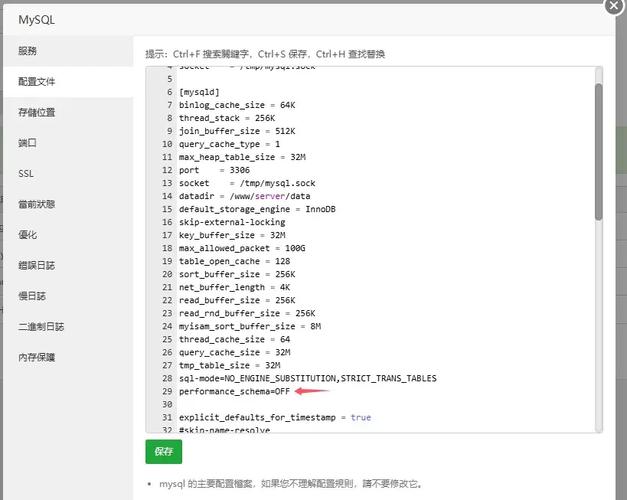
Task: Show the 當前狀態 tab
Action: click(x=68, y=204)
